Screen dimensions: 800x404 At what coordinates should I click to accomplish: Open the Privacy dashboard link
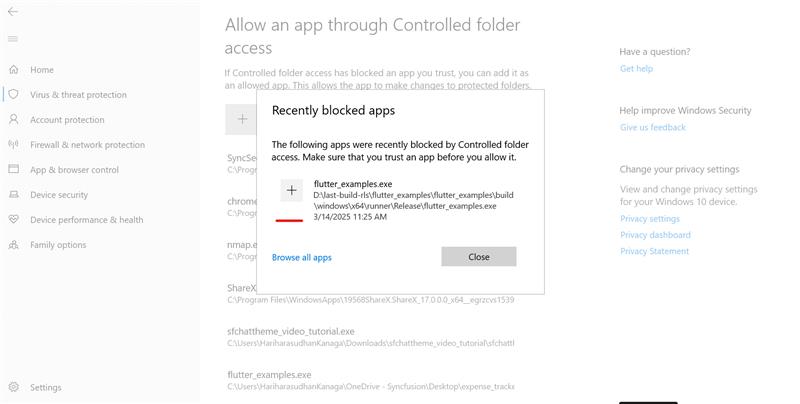655,235
